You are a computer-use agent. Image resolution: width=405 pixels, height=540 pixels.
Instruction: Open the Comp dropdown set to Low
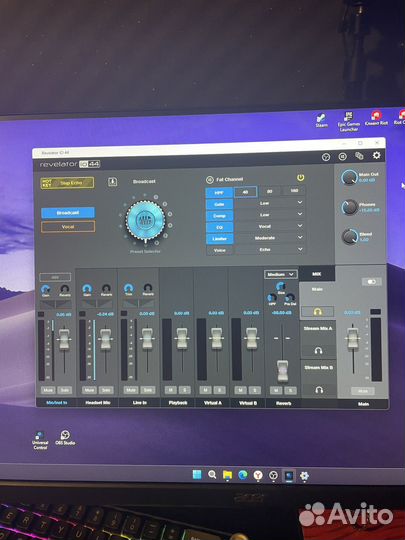(270, 215)
